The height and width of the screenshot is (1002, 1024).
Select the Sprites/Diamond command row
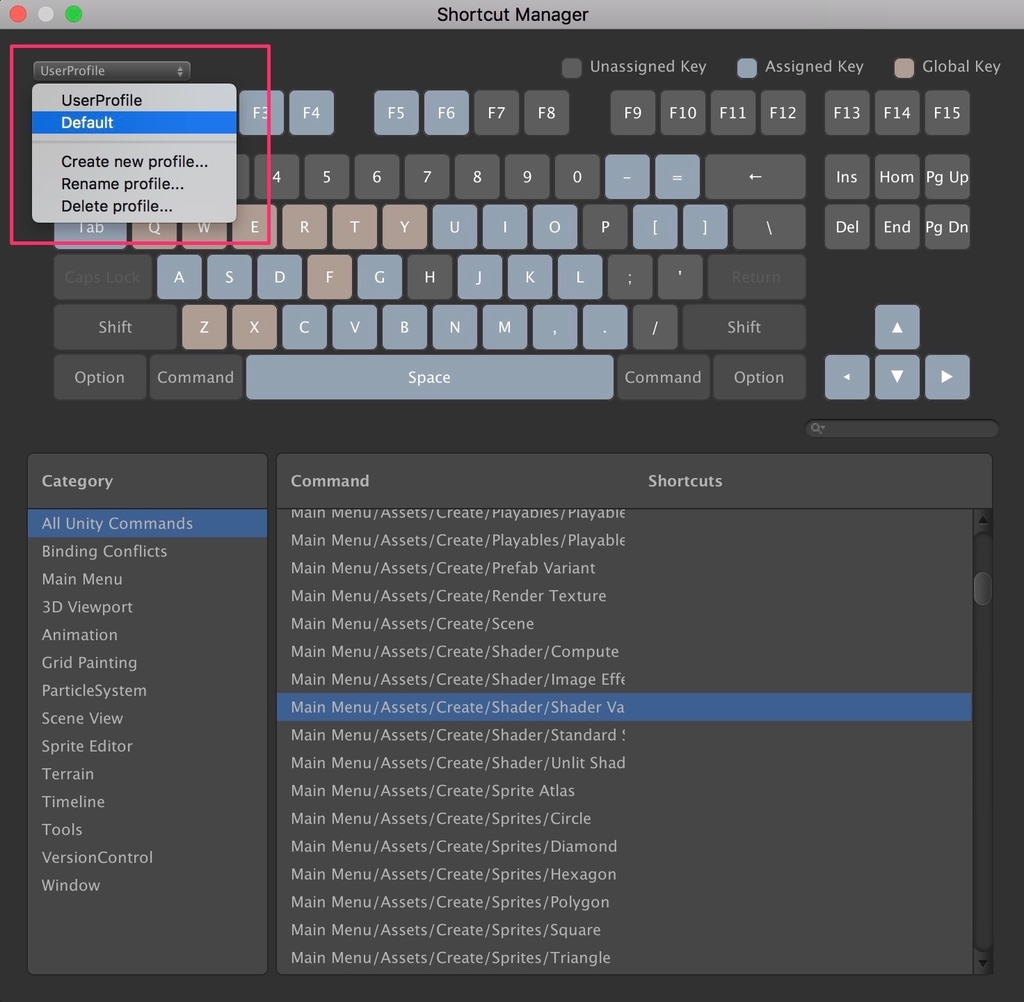[624, 846]
